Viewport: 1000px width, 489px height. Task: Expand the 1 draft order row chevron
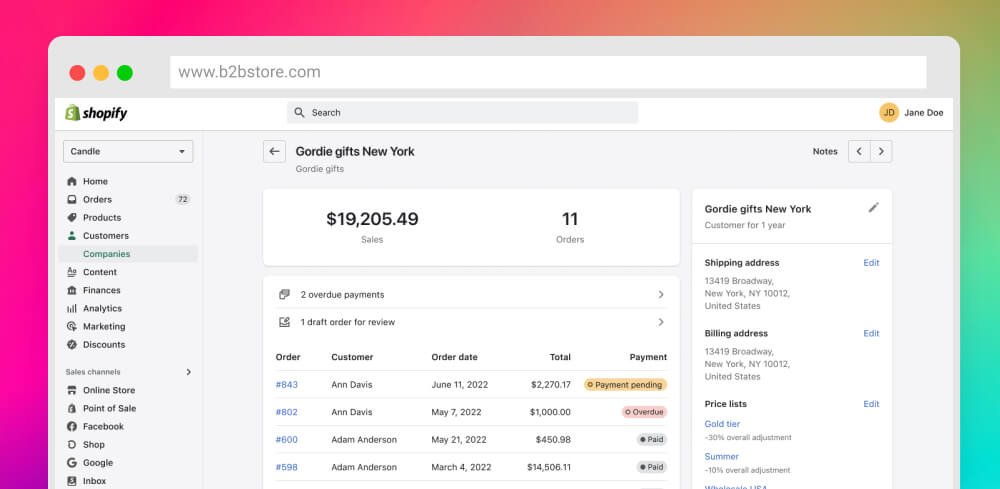coord(661,322)
